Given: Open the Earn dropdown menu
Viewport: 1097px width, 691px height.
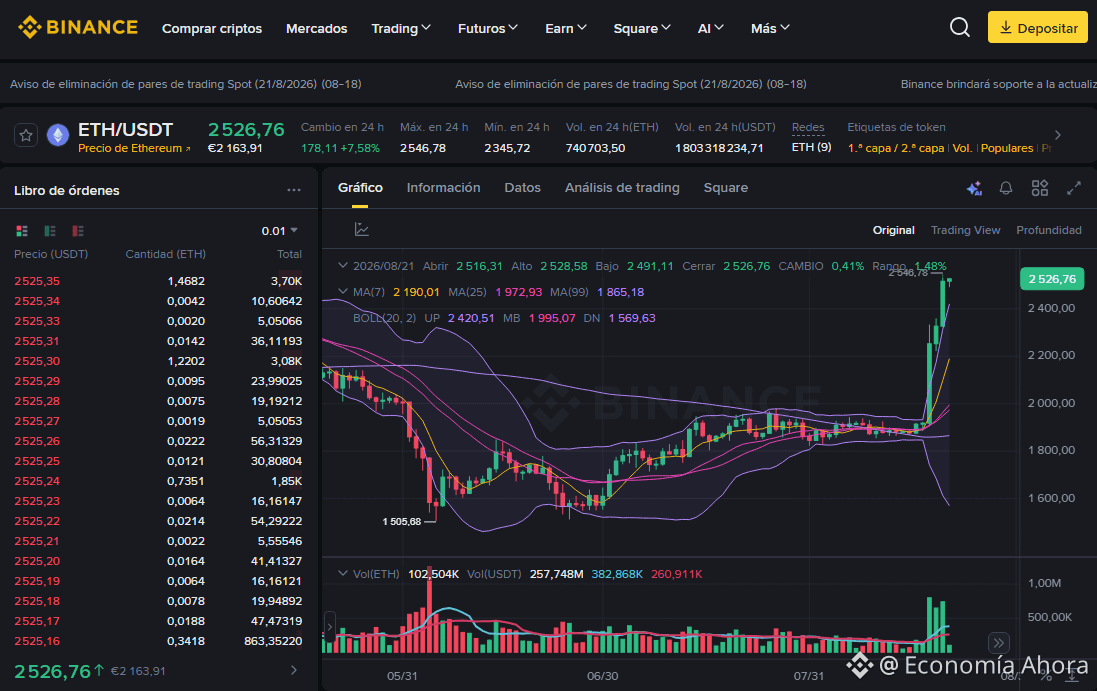Looking at the screenshot, I should click(566, 28).
